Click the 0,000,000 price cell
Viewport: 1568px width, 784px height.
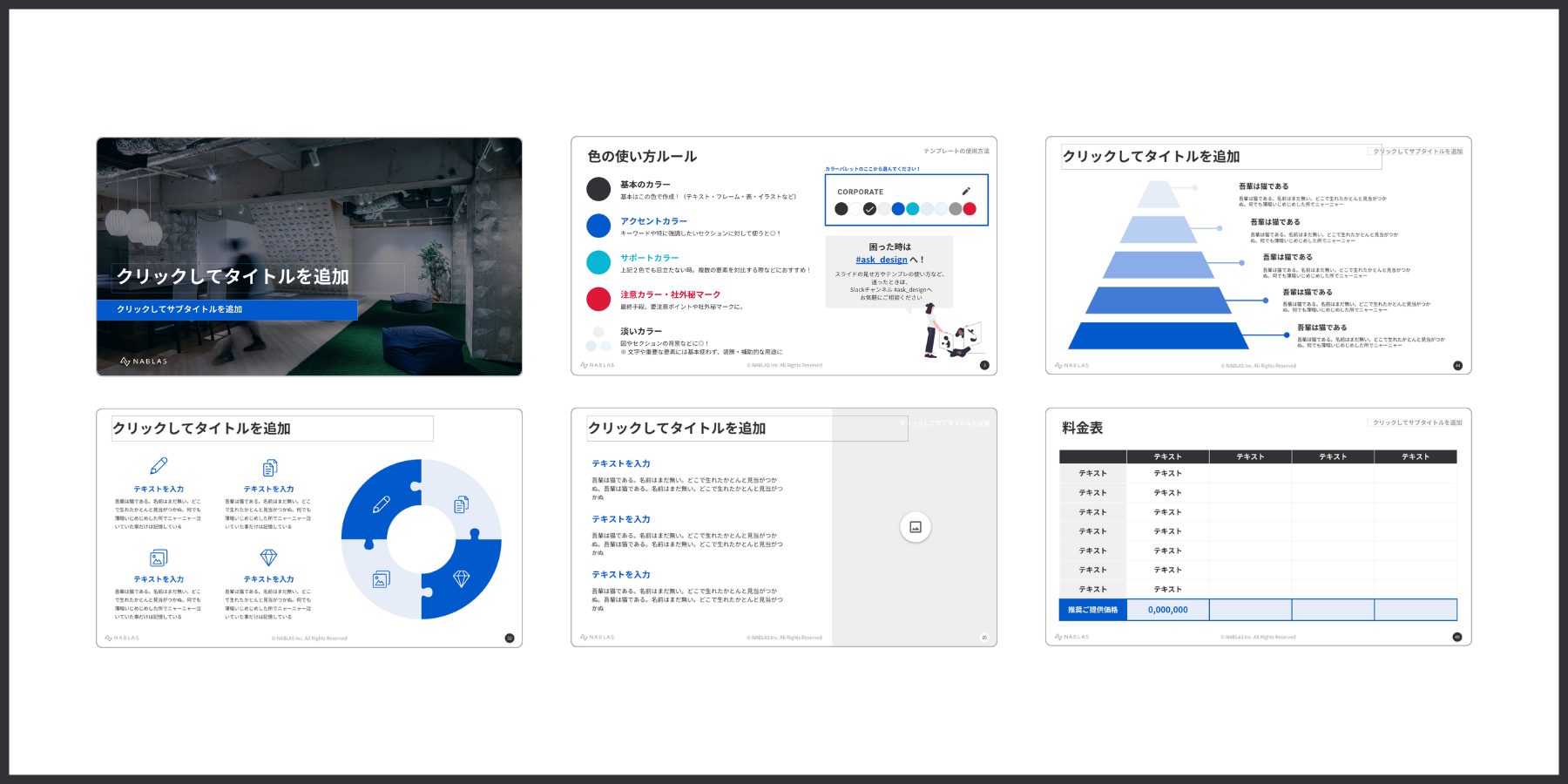(x=1167, y=610)
